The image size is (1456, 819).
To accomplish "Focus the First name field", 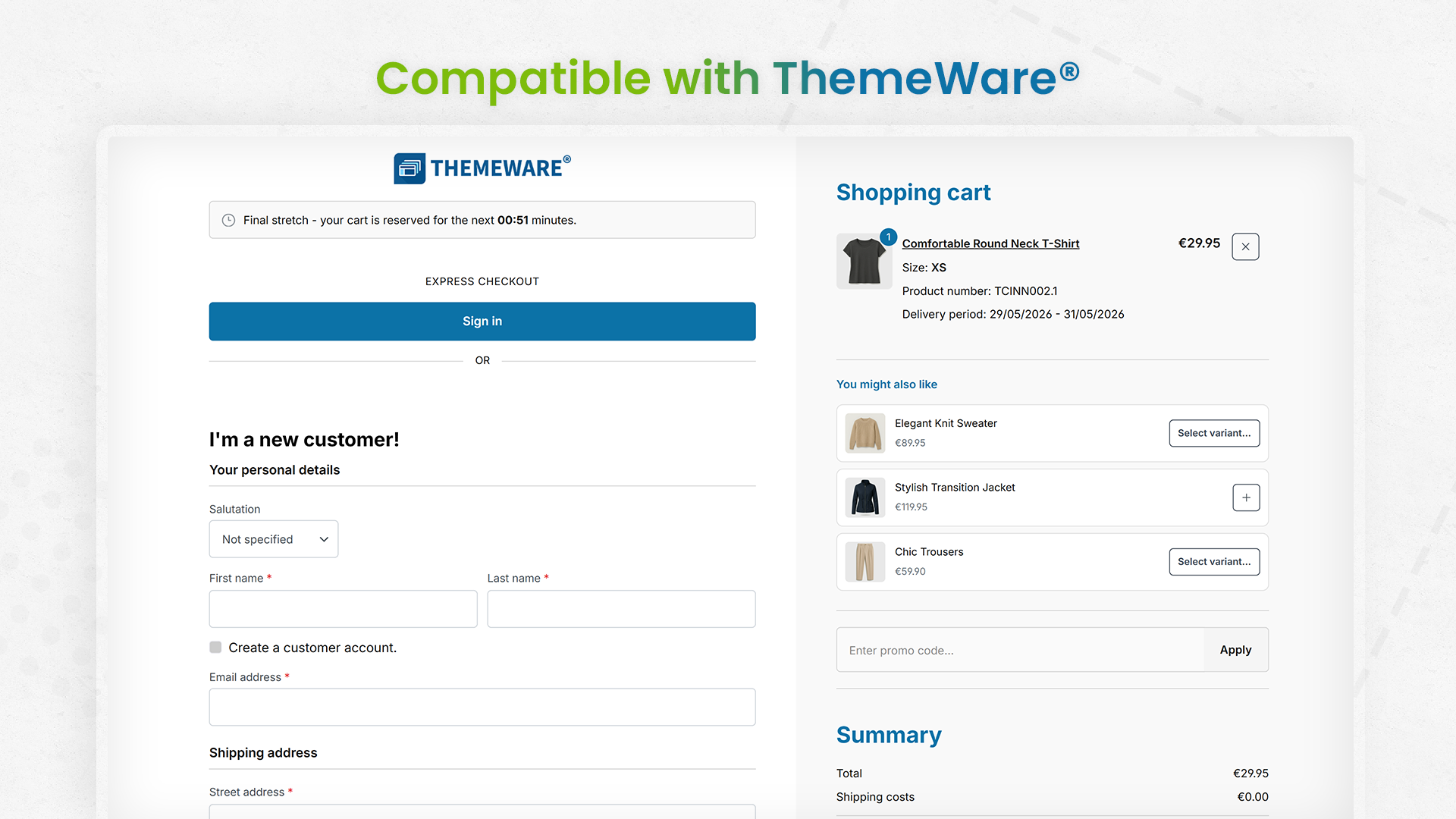I will pyautogui.click(x=344, y=609).
